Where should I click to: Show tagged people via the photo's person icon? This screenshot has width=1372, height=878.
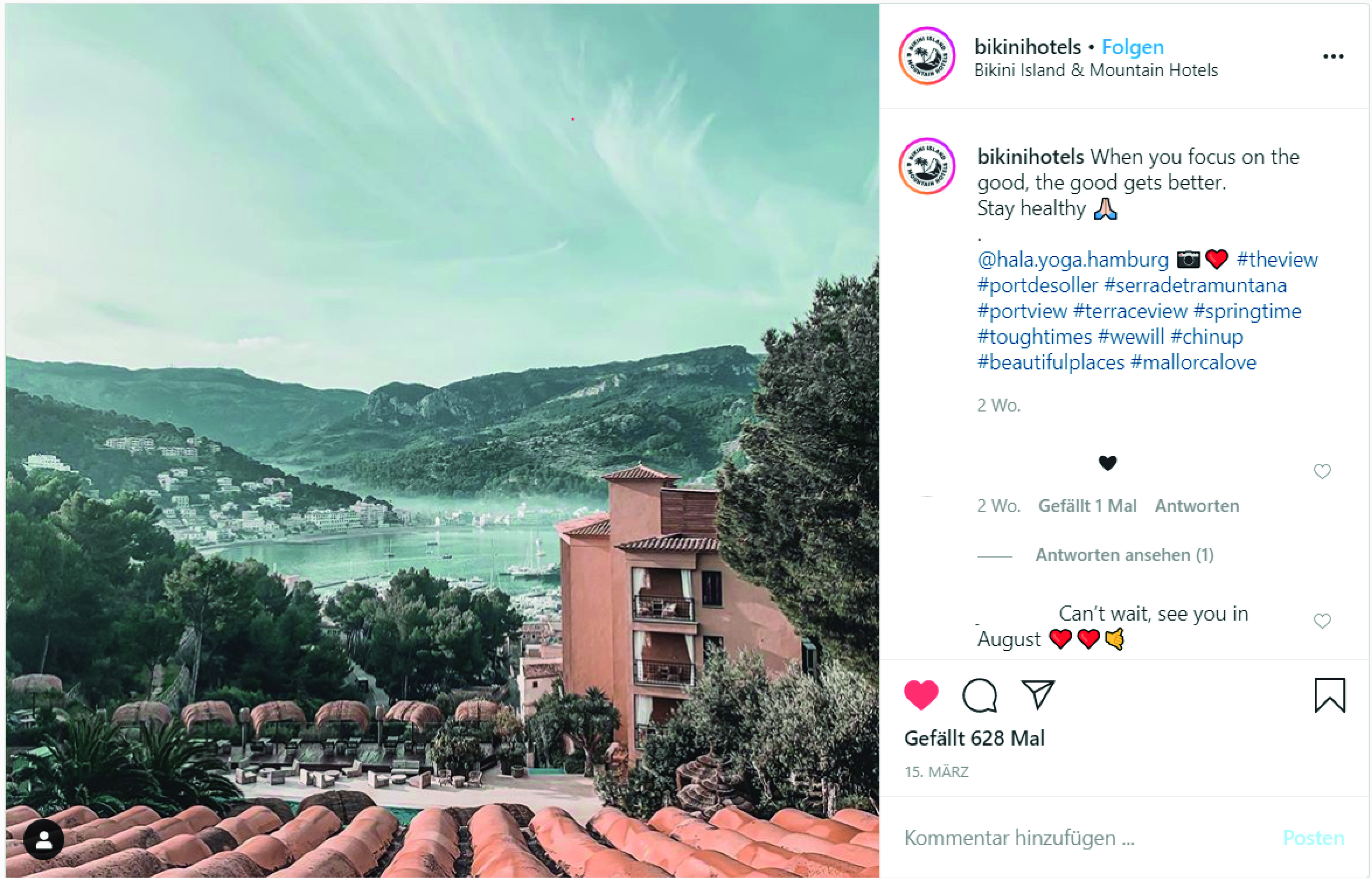pyautogui.click(x=44, y=839)
